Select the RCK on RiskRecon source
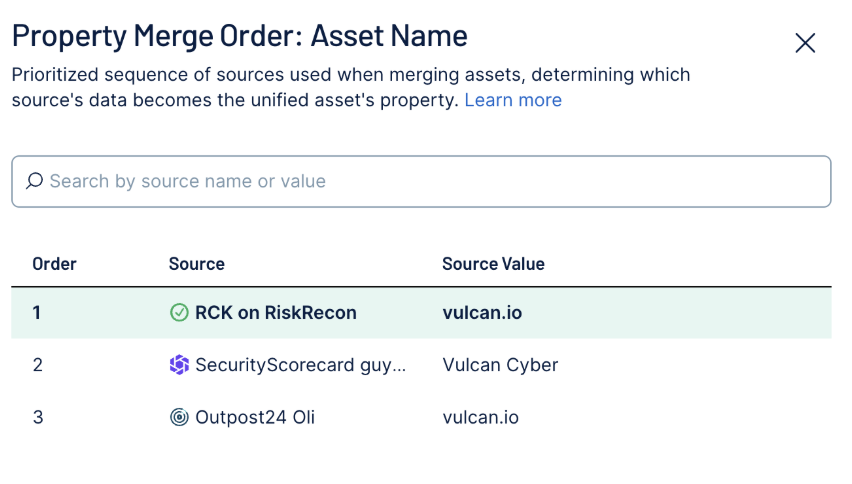This screenshot has width=852, height=484. [x=275, y=313]
